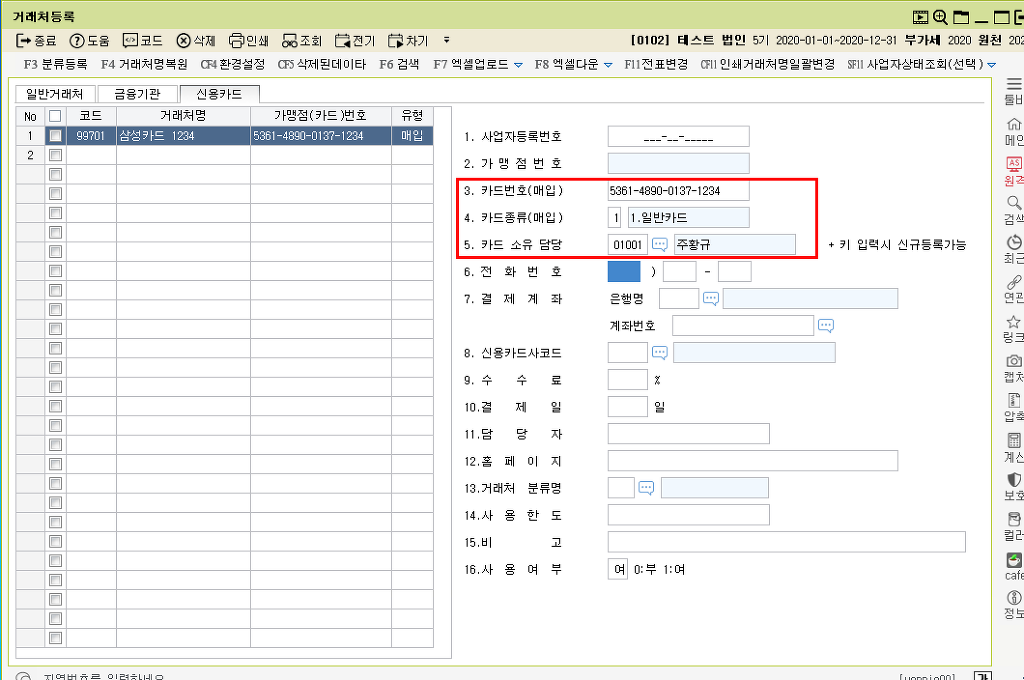The image size is (1024, 680).
Task: Open lookup icon for 신용카드사코드
Action: (660, 353)
